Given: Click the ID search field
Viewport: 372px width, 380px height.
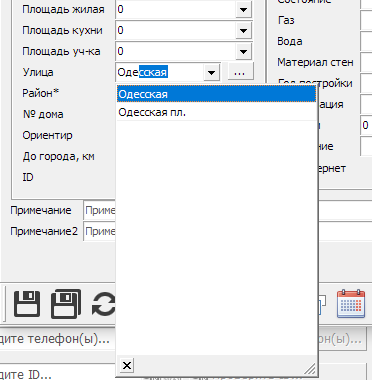Looking at the screenshot, I should coord(57,373).
